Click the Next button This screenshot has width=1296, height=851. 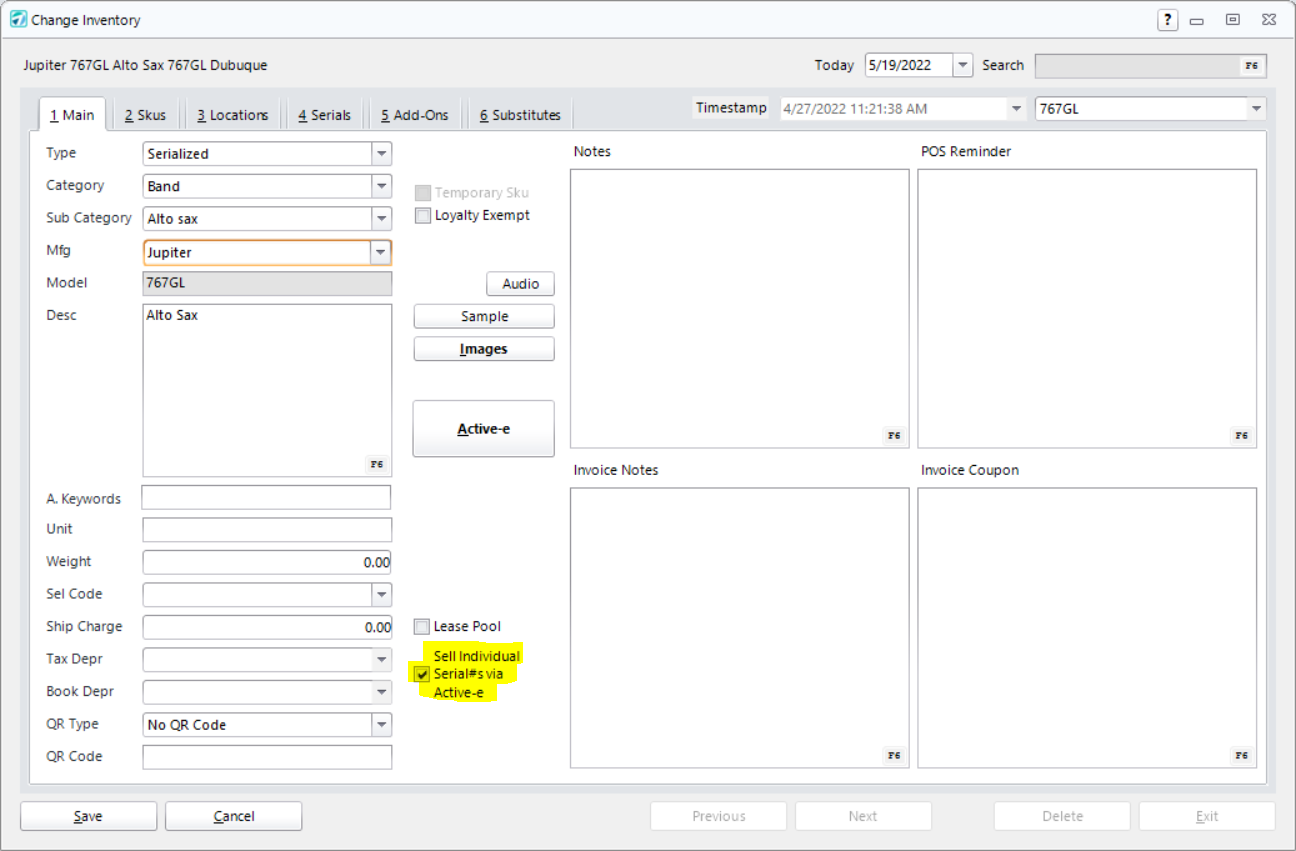[x=863, y=816]
